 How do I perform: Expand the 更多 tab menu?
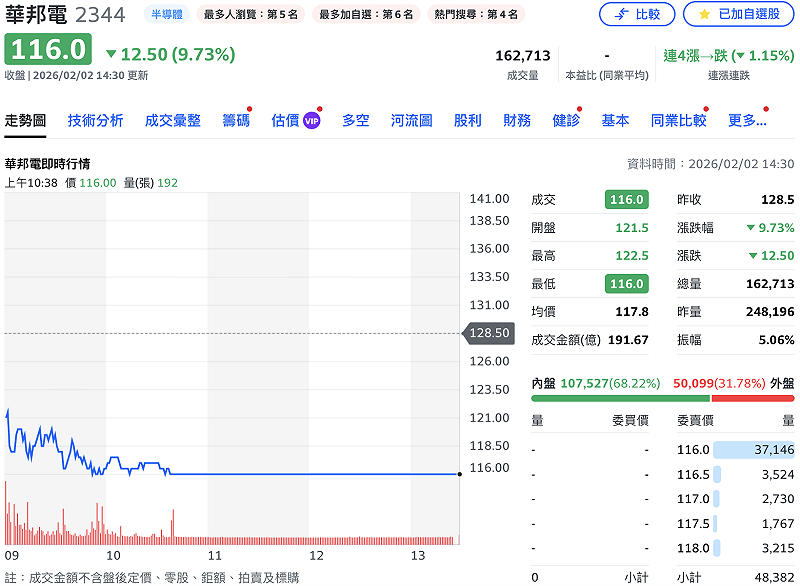coord(746,120)
